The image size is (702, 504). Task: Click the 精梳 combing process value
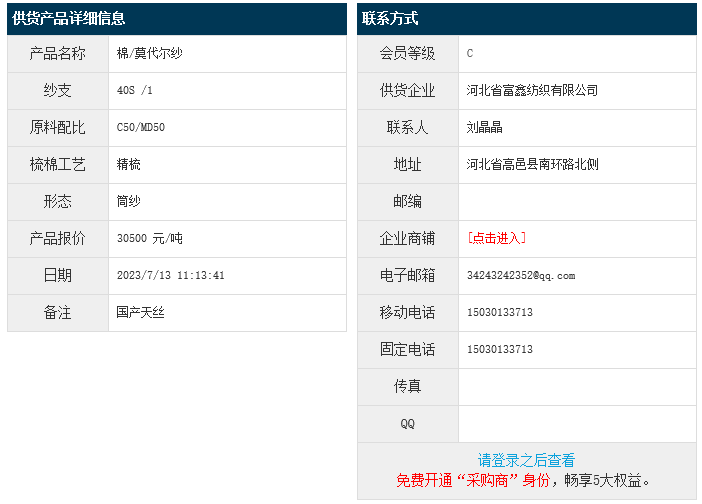coord(129,165)
